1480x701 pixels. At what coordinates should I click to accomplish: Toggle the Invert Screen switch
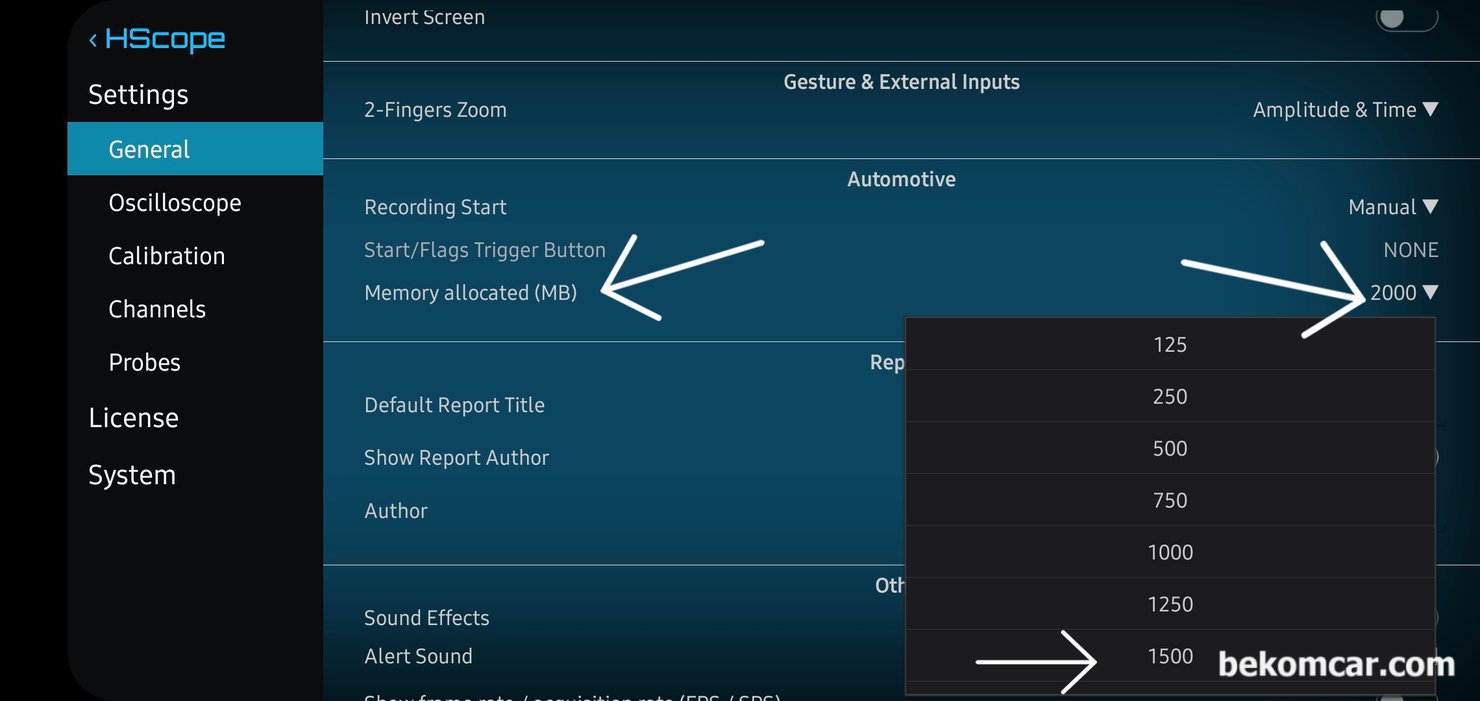coord(1406,18)
